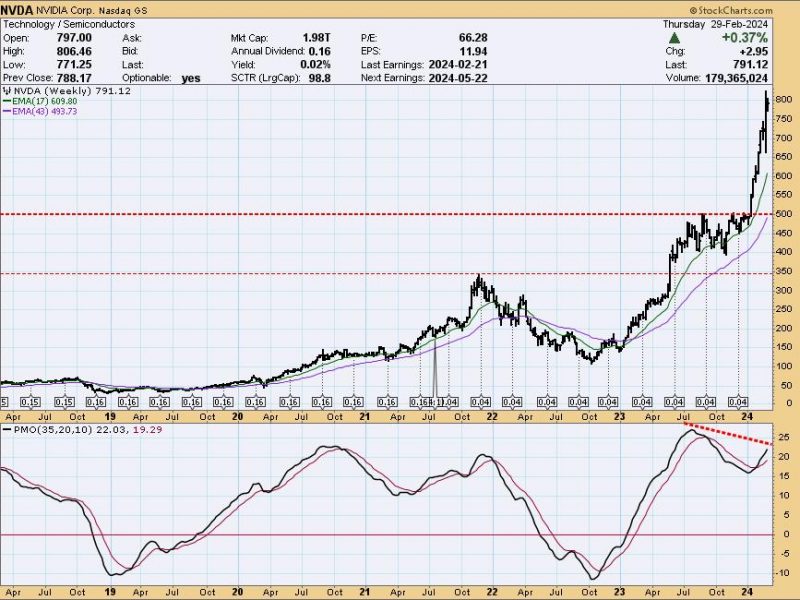
Task: Click the NVDA (Weekly) 791.12 legend label
Action: click(x=72, y=91)
